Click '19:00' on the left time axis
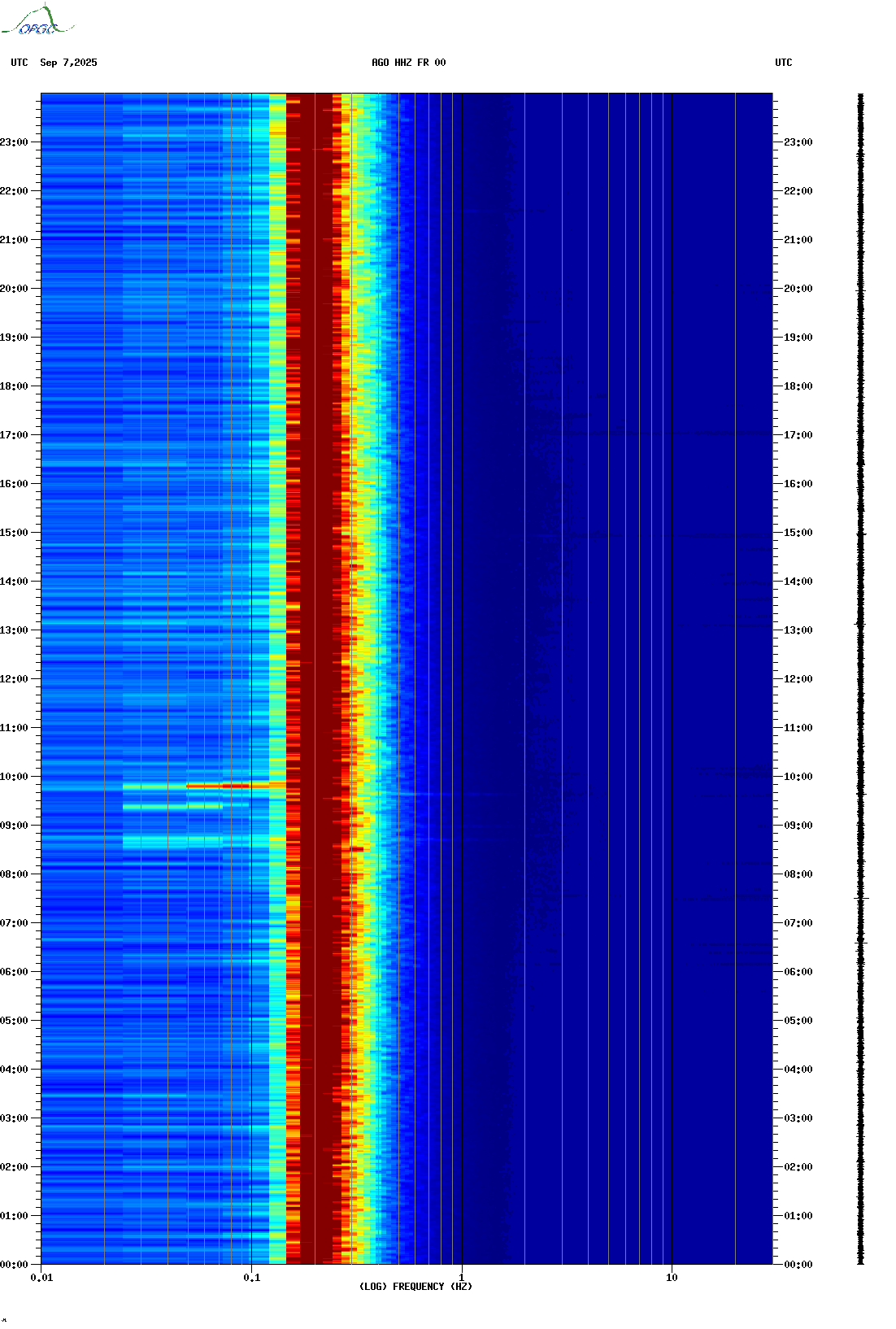Image resolution: width=896 pixels, height=1329 pixels. (14, 338)
